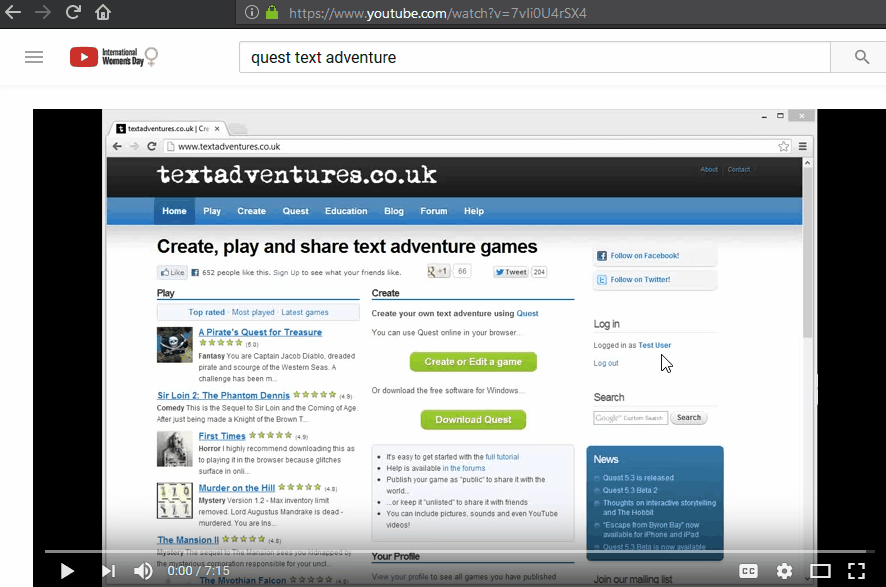Select the Most played games filter
The image size is (886, 587).
[x=253, y=312]
